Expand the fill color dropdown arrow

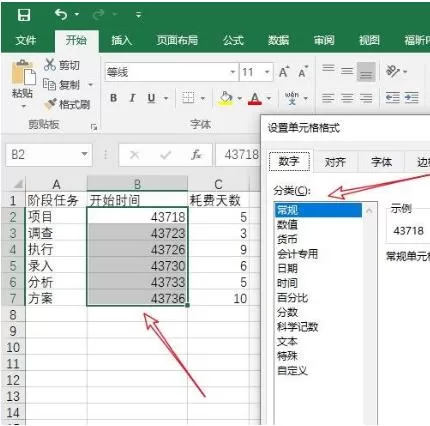tap(239, 98)
